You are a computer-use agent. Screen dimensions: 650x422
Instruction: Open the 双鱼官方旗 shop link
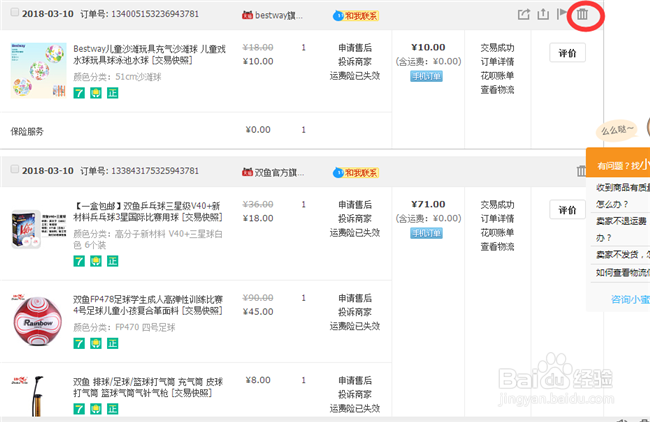pyautogui.click(x=279, y=172)
